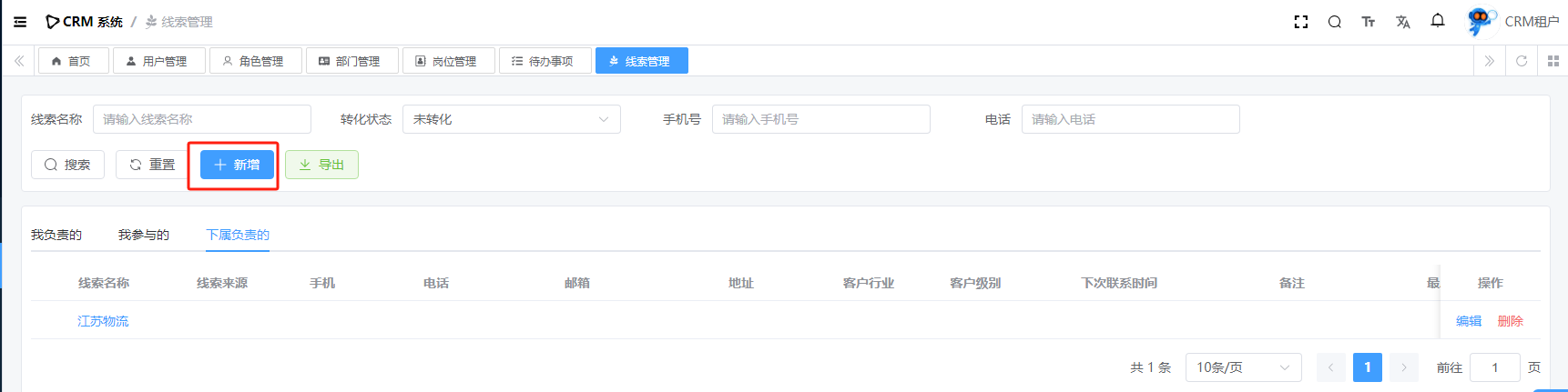The width and height of the screenshot is (1568, 392).
Task: Click the 线索名称 input field
Action: tap(201, 119)
